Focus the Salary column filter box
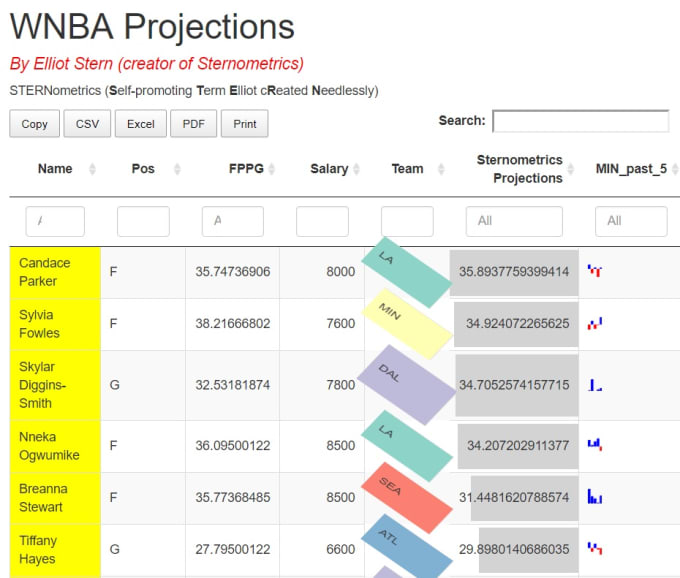This screenshot has height=578, width=680. coord(322,222)
